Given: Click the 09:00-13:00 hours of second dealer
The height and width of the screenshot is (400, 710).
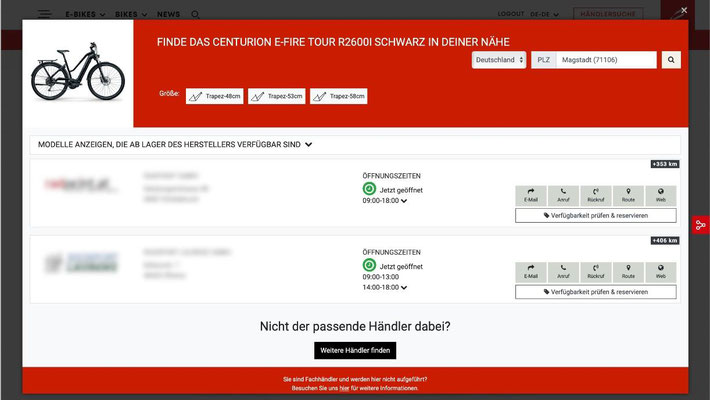Looking at the screenshot, I should click(380, 277).
